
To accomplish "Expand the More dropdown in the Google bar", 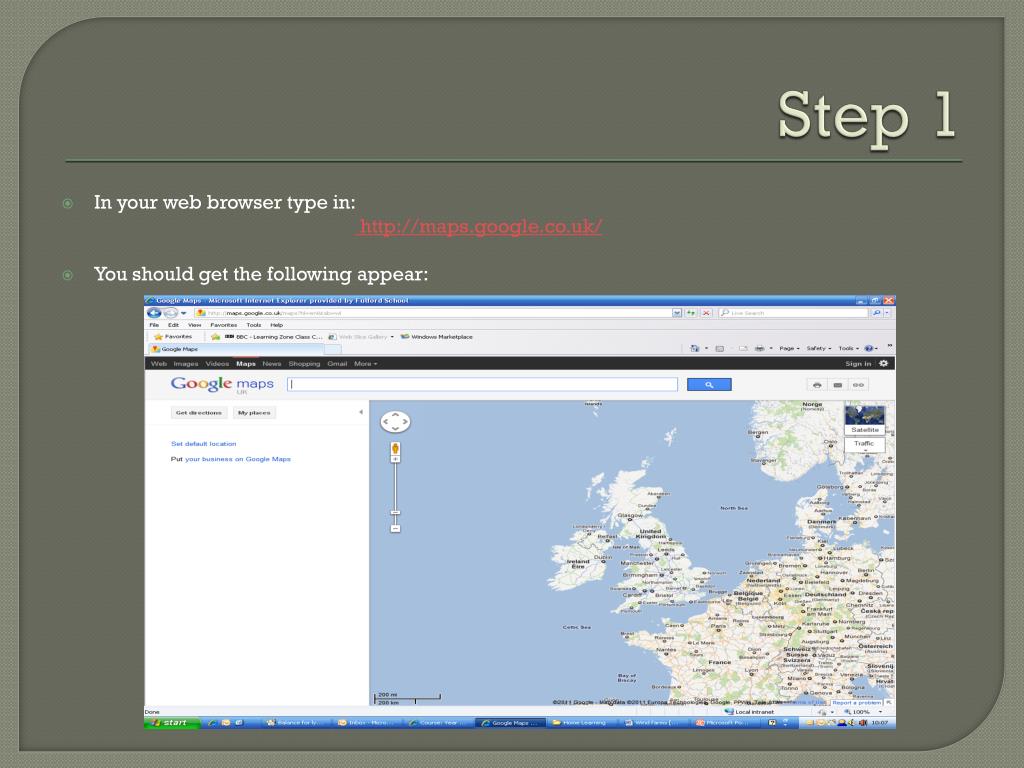I will (366, 364).
